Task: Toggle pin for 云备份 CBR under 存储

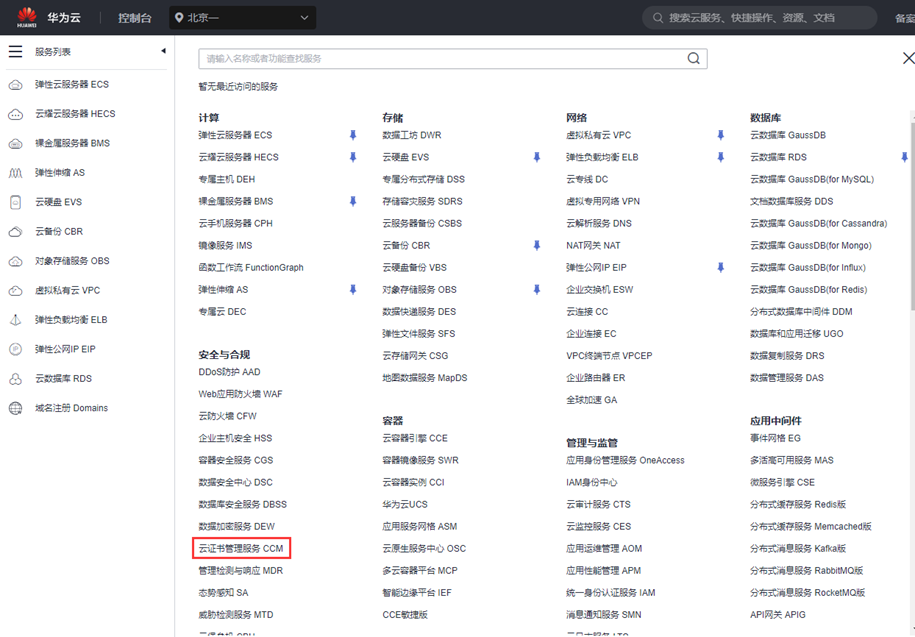Action: (x=537, y=246)
